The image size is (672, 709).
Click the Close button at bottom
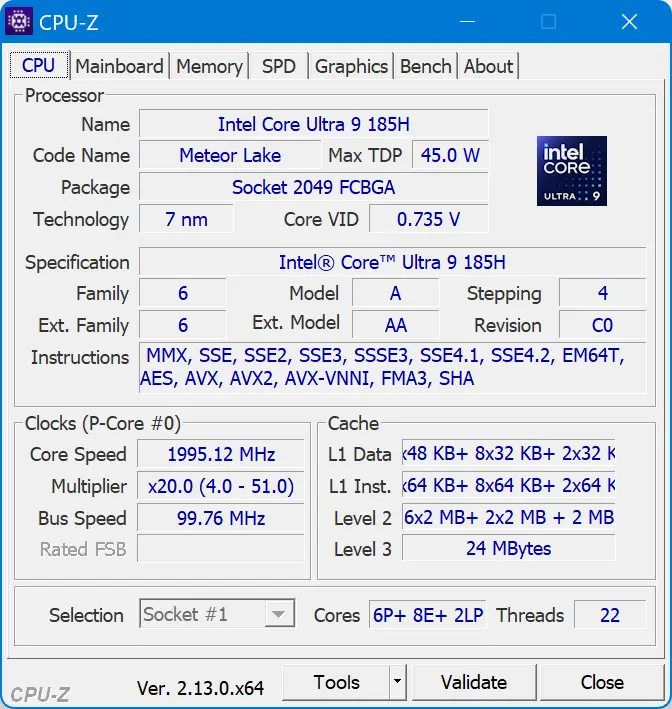click(602, 681)
